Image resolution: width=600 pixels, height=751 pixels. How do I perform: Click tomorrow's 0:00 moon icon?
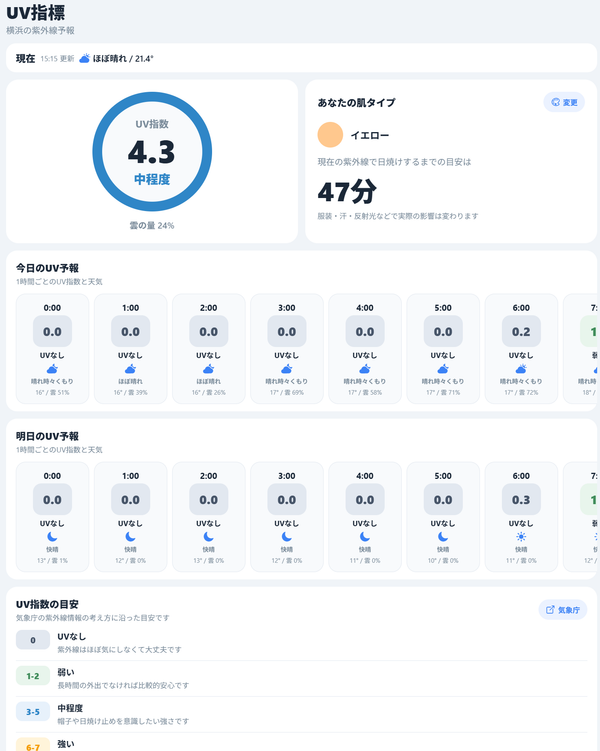pyautogui.click(x=52, y=536)
